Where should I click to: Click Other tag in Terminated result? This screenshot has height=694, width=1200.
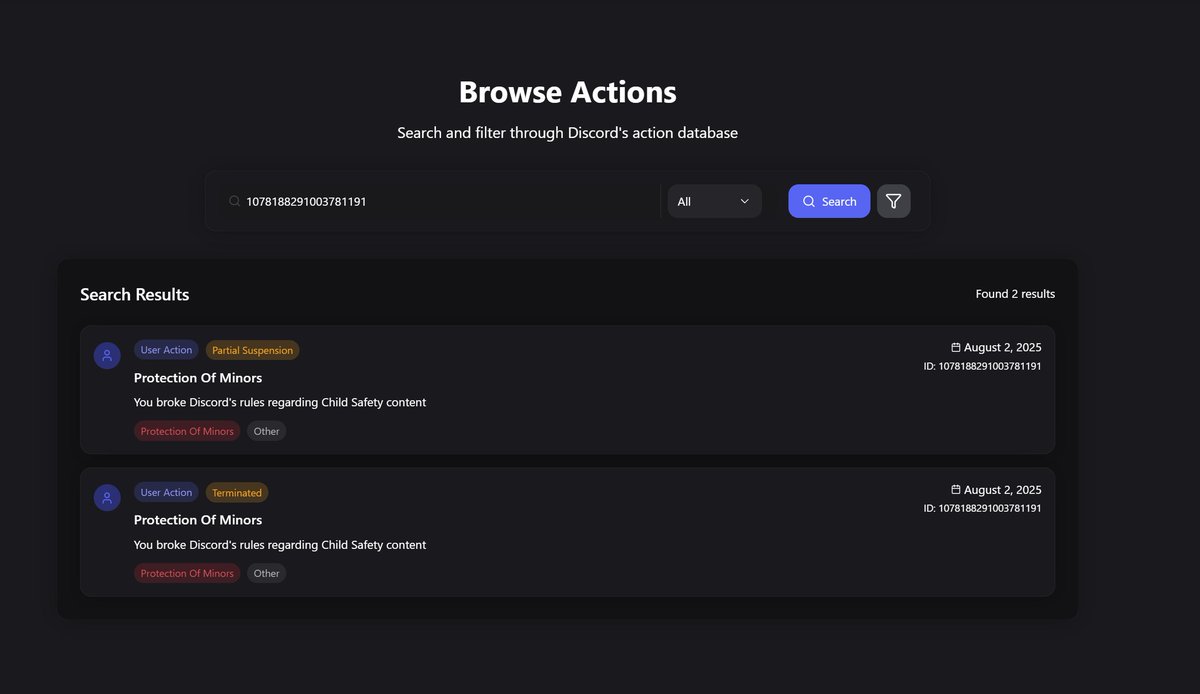coord(266,573)
